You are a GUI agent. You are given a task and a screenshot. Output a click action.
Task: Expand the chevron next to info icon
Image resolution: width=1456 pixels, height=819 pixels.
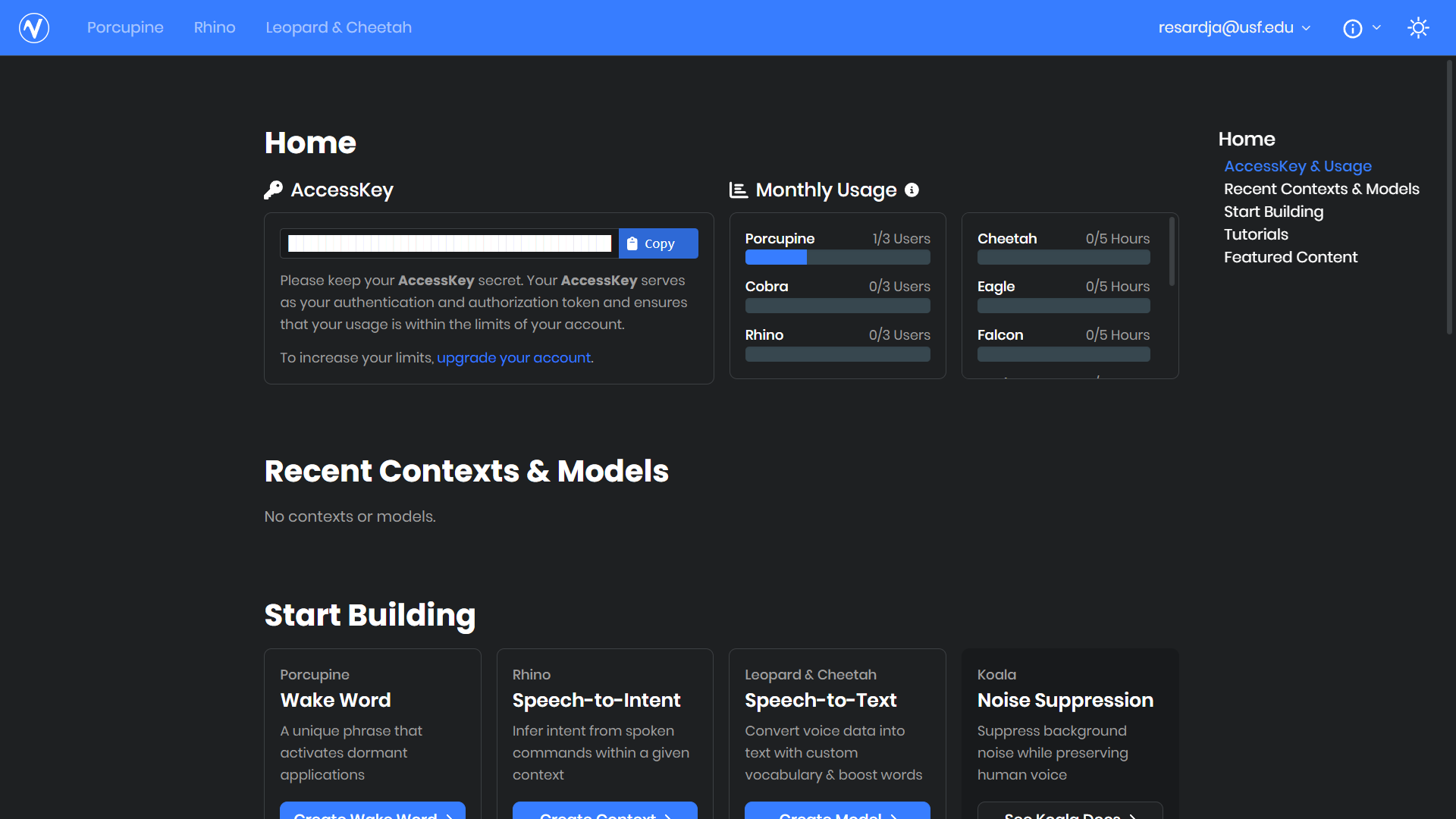pos(1376,28)
